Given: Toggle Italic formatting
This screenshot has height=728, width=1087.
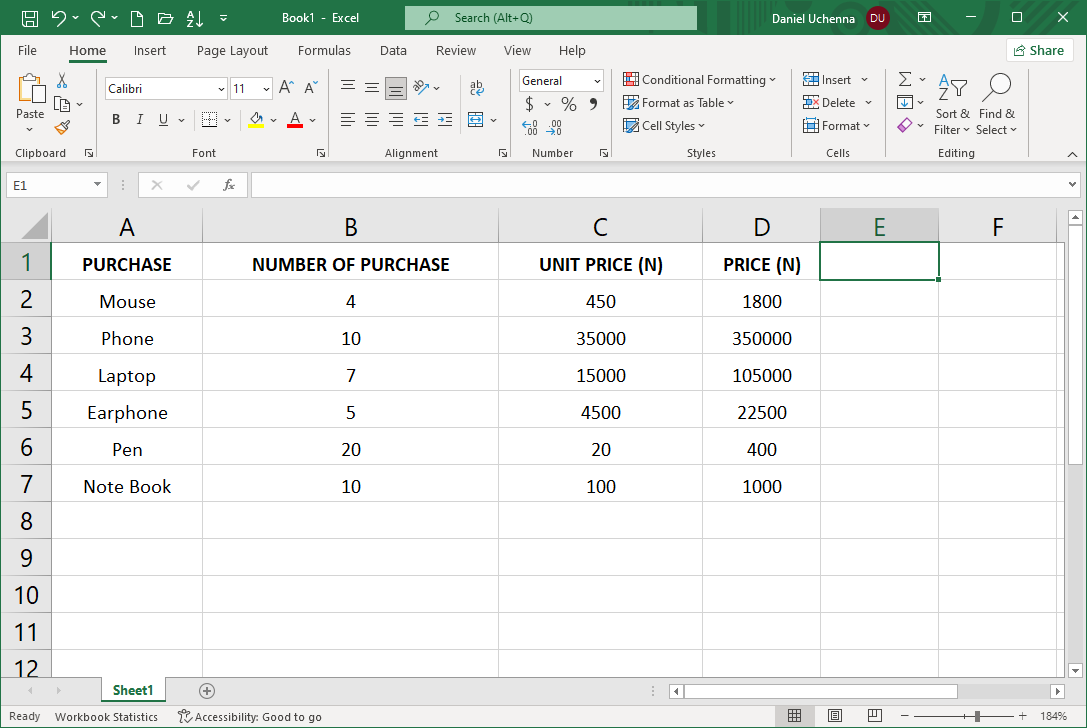Looking at the screenshot, I should point(139,120).
